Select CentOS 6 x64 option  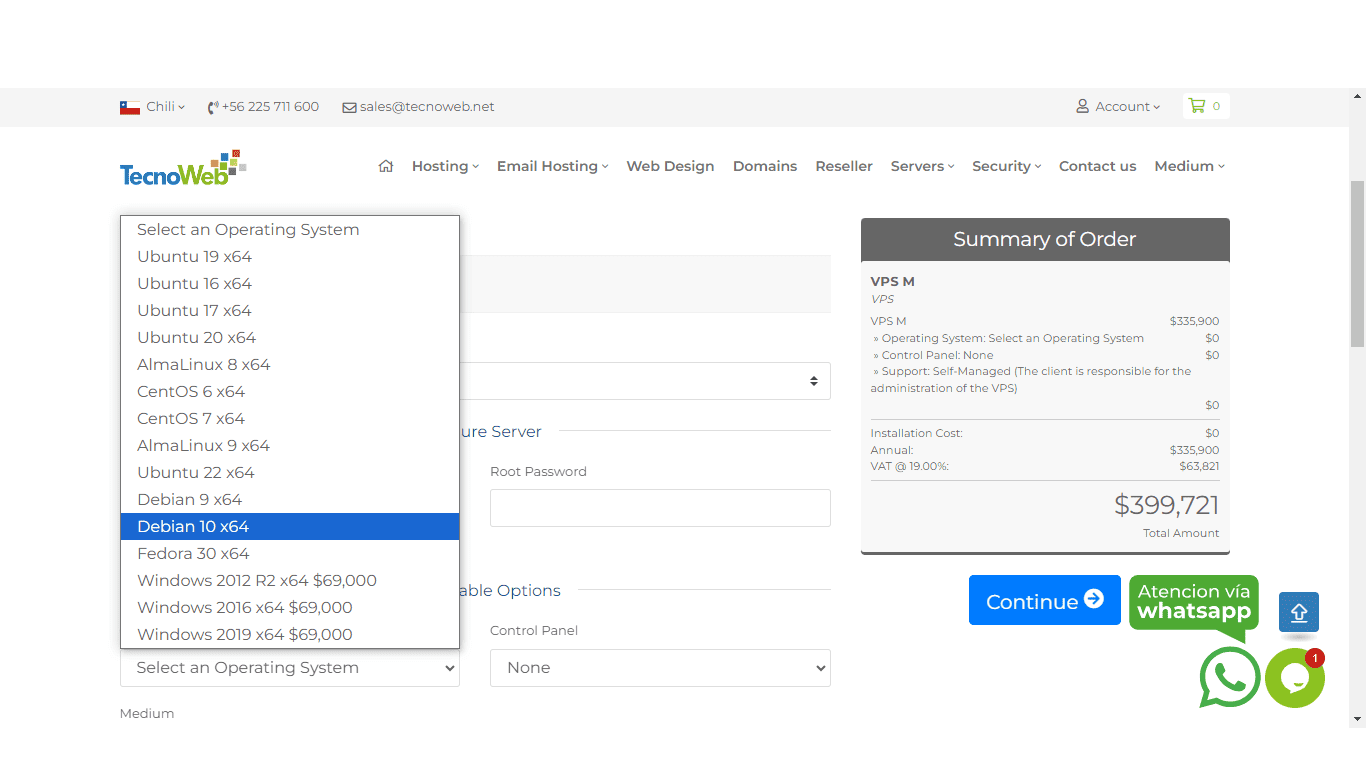(290, 392)
